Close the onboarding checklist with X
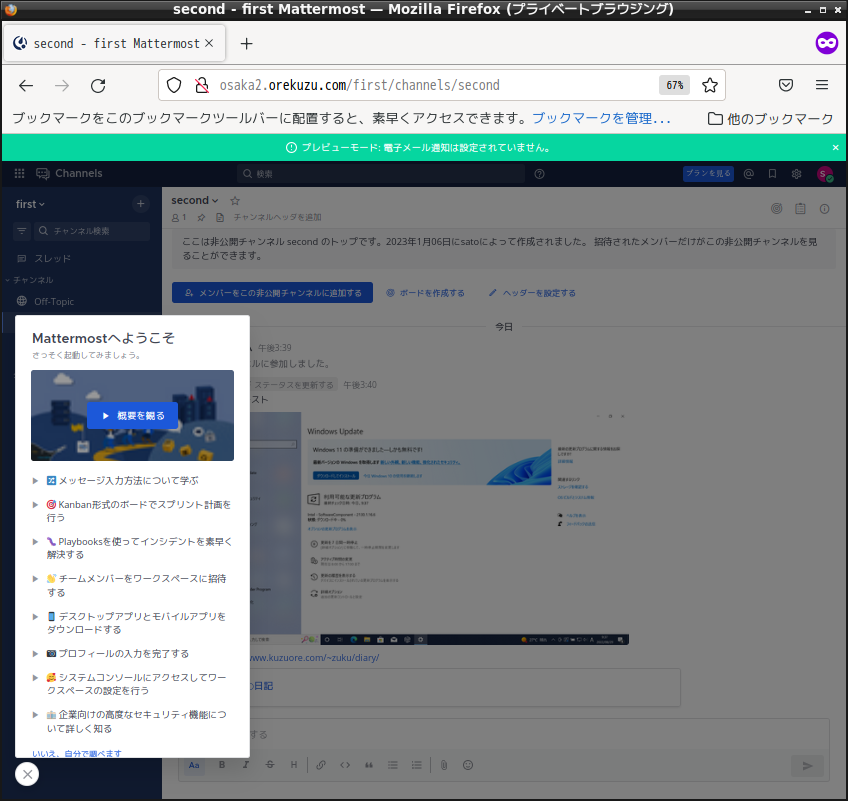The width and height of the screenshot is (848, 801). click(27, 774)
